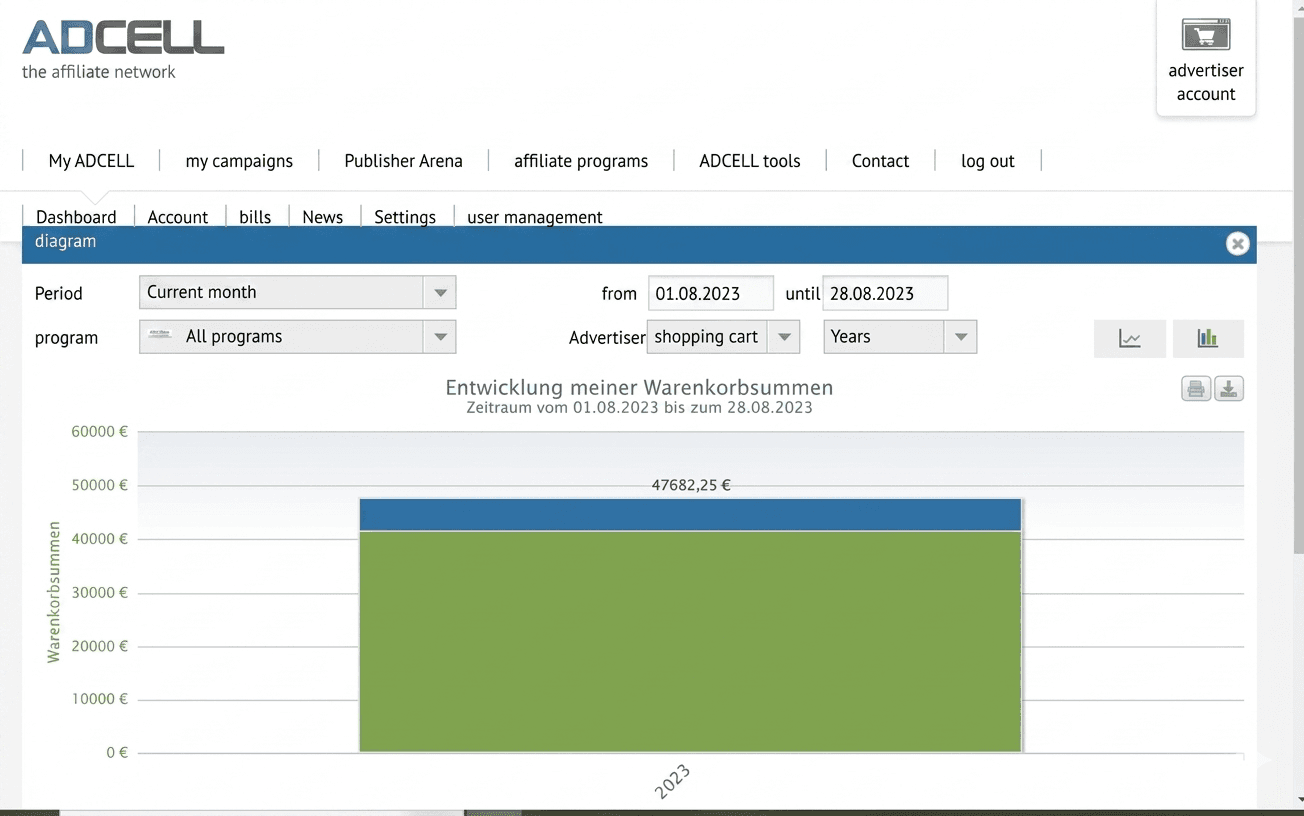The height and width of the screenshot is (816, 1304).
Task: Select the Settings tab
Action: (405, 217)
